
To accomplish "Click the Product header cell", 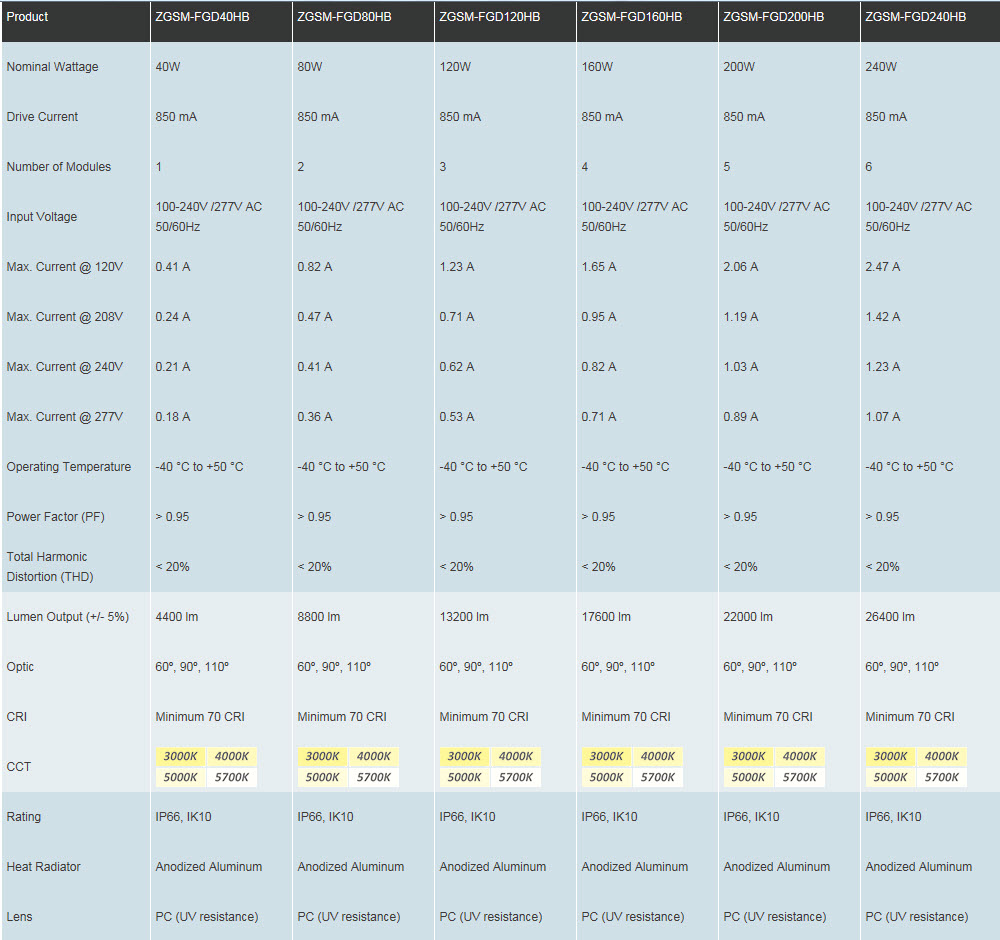I will click(x=28, y=17).
